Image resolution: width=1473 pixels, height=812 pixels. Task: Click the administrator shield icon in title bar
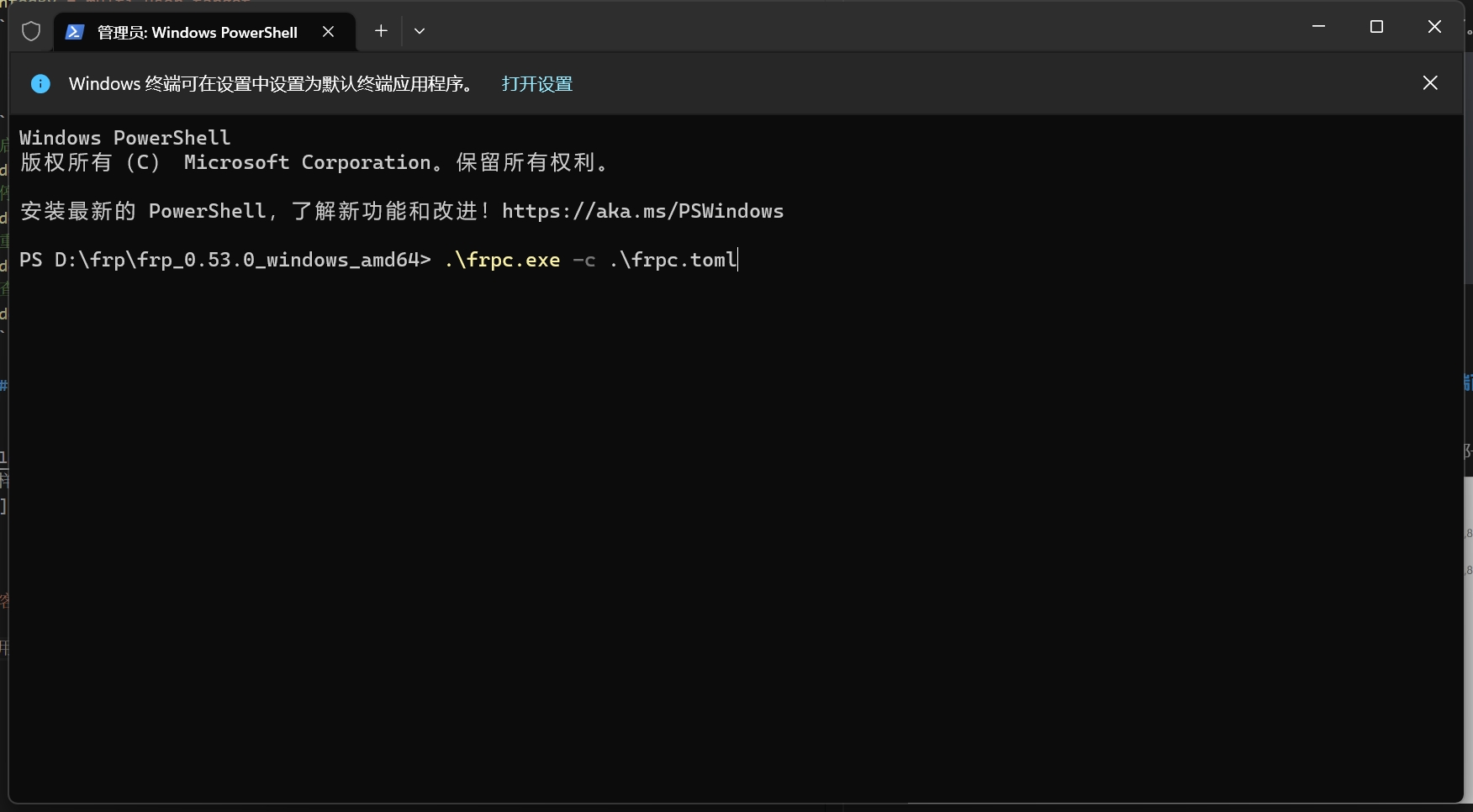pos(31,32)
